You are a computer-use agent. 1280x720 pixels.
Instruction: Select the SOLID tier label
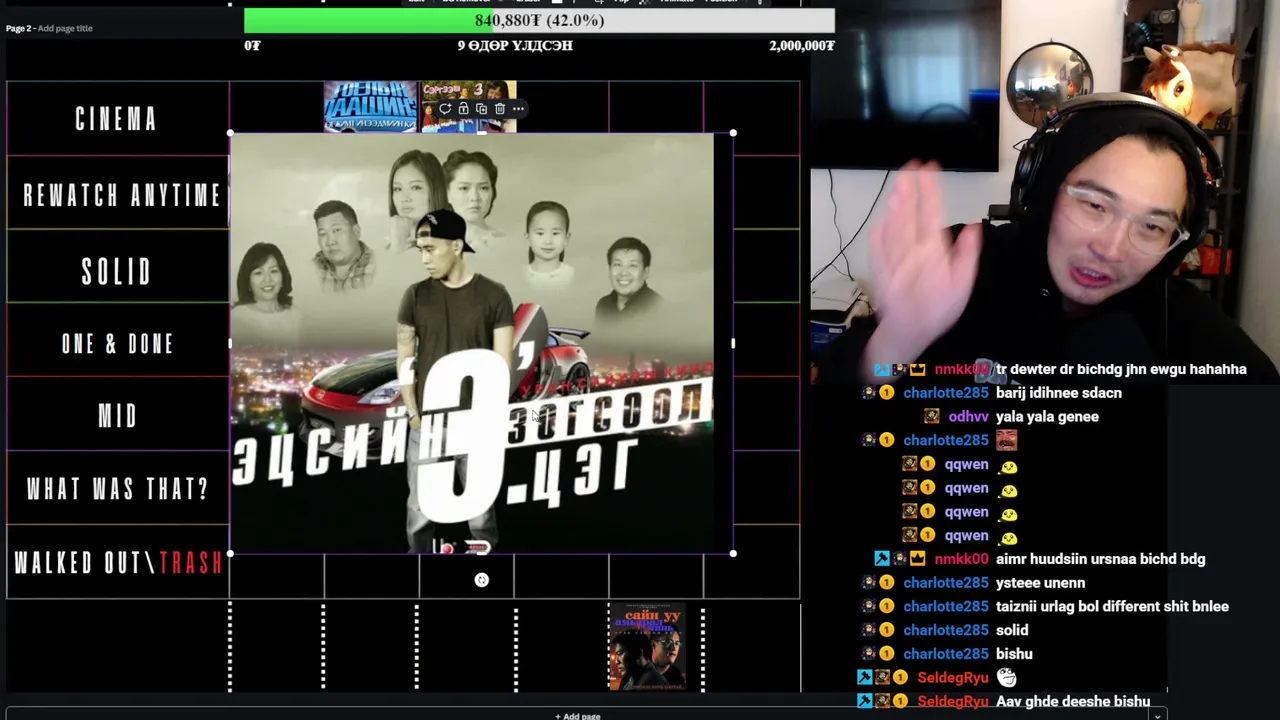pyautogui.click(x=117, y=271)
